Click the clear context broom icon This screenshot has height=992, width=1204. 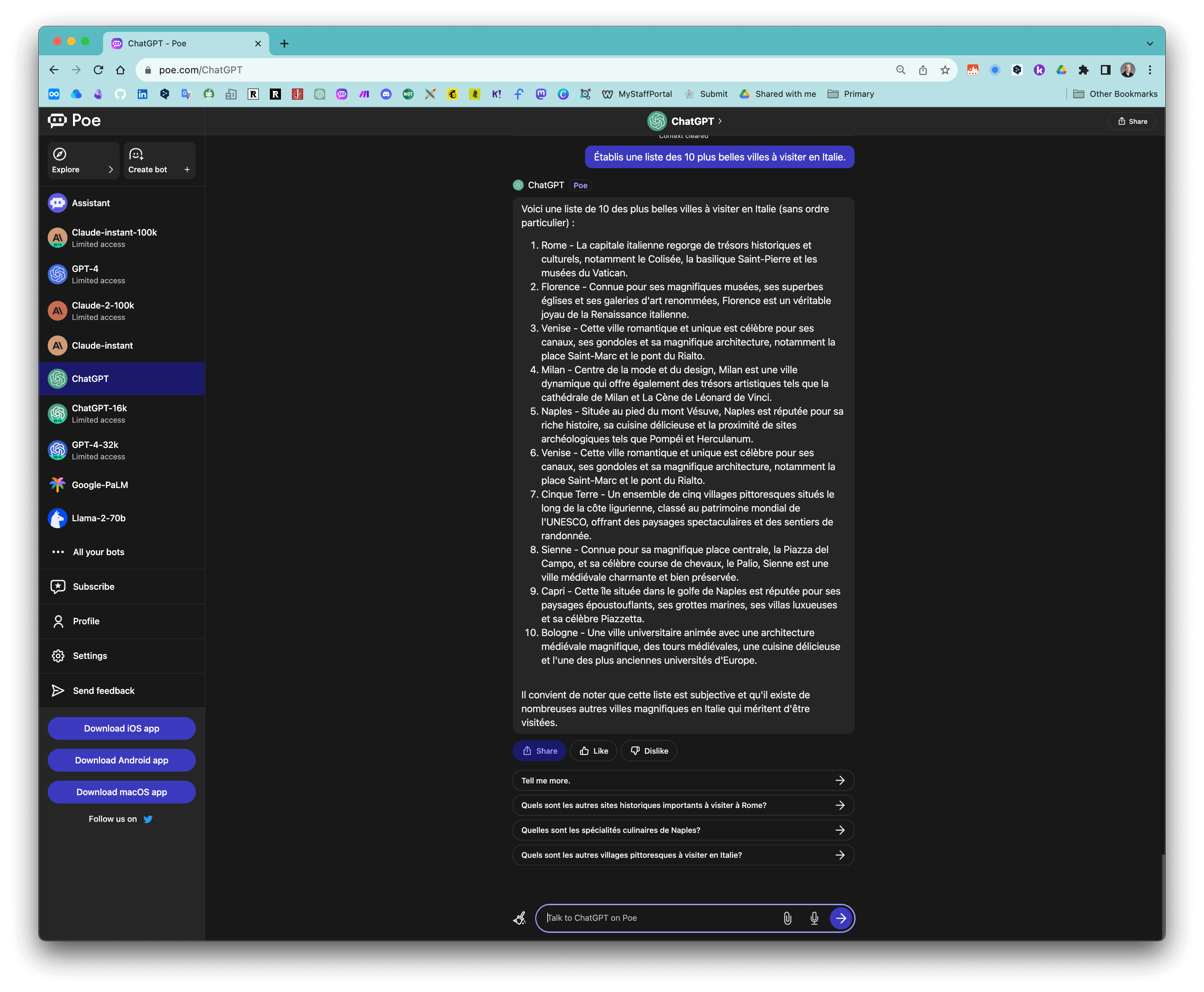click(x=519, y=918)
